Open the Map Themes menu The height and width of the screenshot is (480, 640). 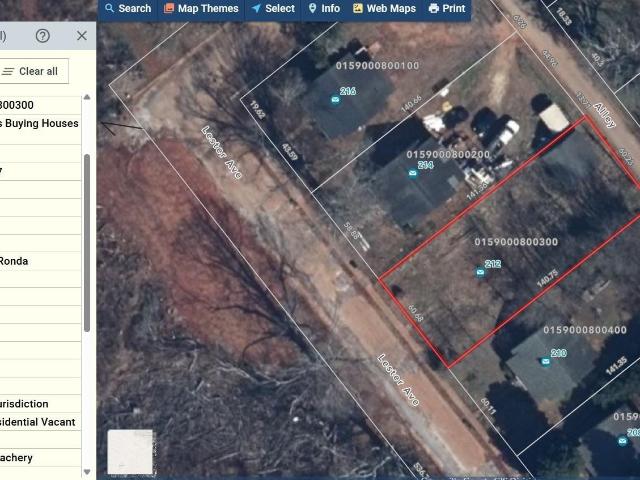[x=201, y=9]
